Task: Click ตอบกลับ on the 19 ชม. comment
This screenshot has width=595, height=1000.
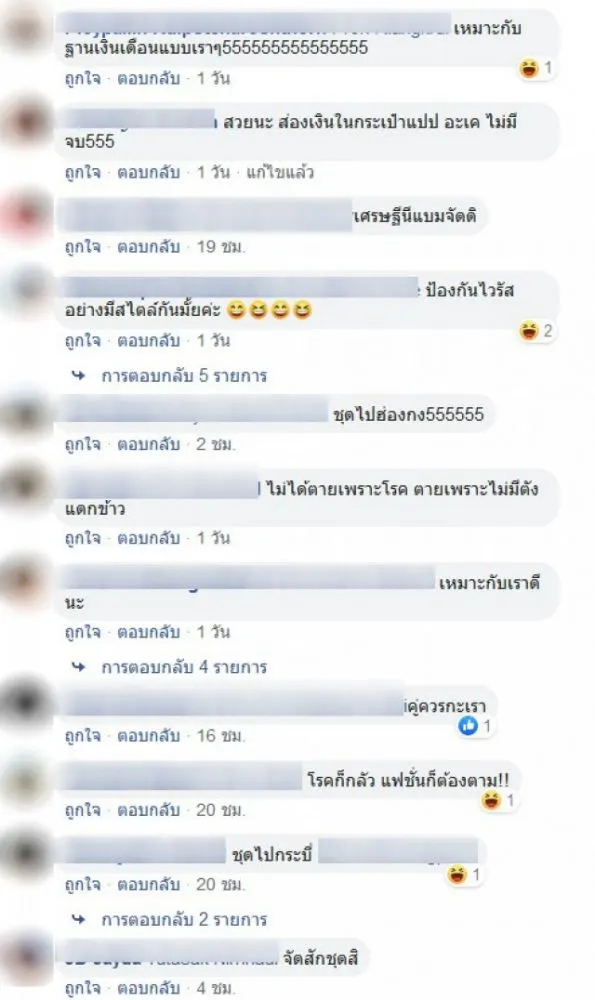Action: (149, 247)
